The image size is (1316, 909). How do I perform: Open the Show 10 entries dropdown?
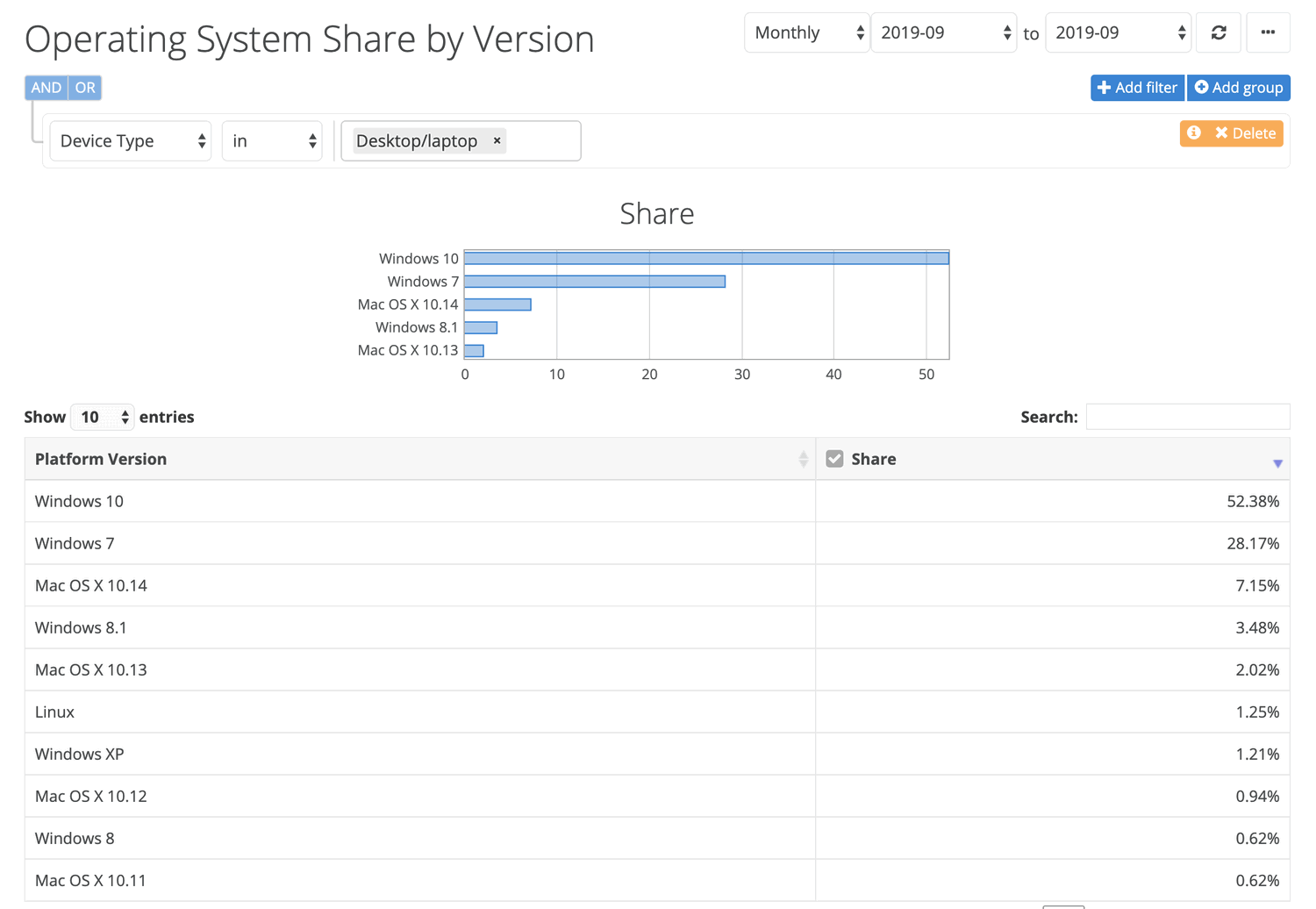pyautogui.click(x=102, y=417)
